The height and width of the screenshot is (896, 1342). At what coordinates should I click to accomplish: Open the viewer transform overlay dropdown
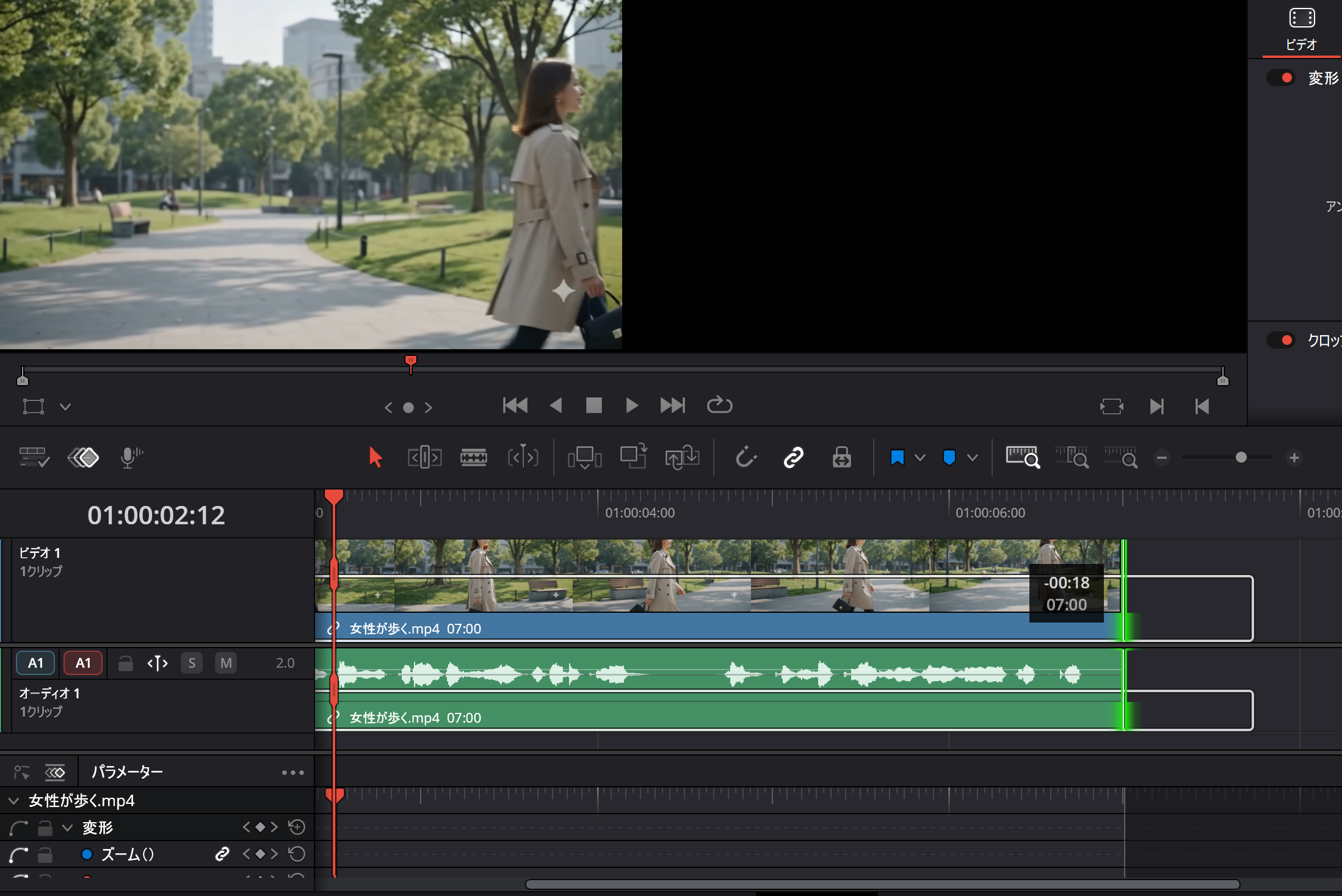pyautogui.click(x=65, y=406)
